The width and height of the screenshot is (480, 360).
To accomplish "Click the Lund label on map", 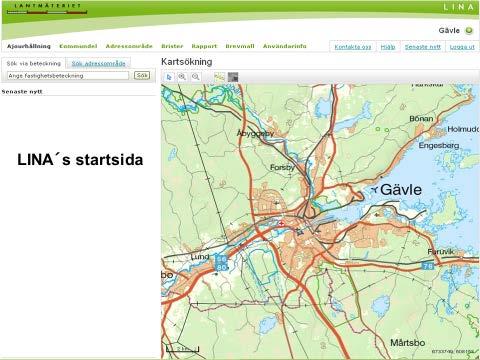I will 200,257.
